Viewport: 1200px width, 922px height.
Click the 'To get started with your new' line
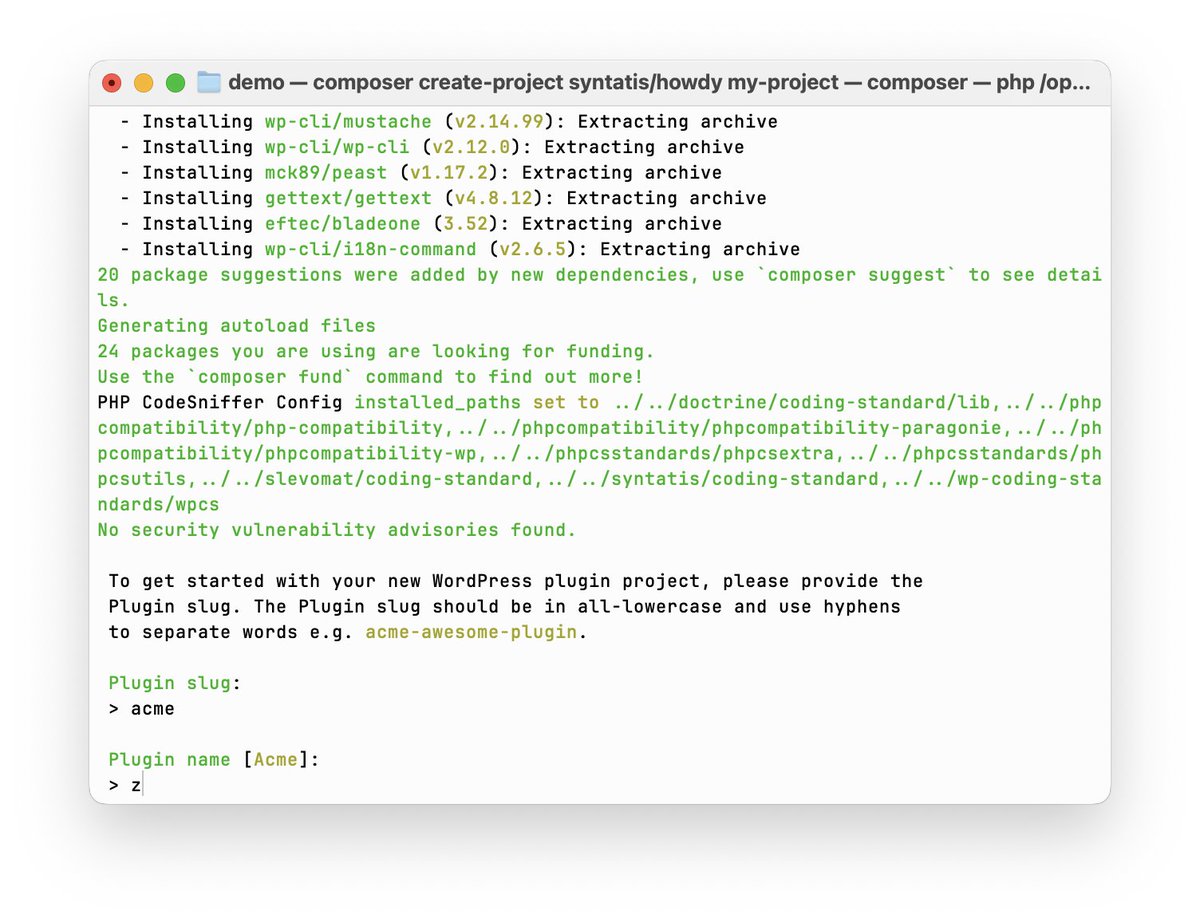[516, 581]
